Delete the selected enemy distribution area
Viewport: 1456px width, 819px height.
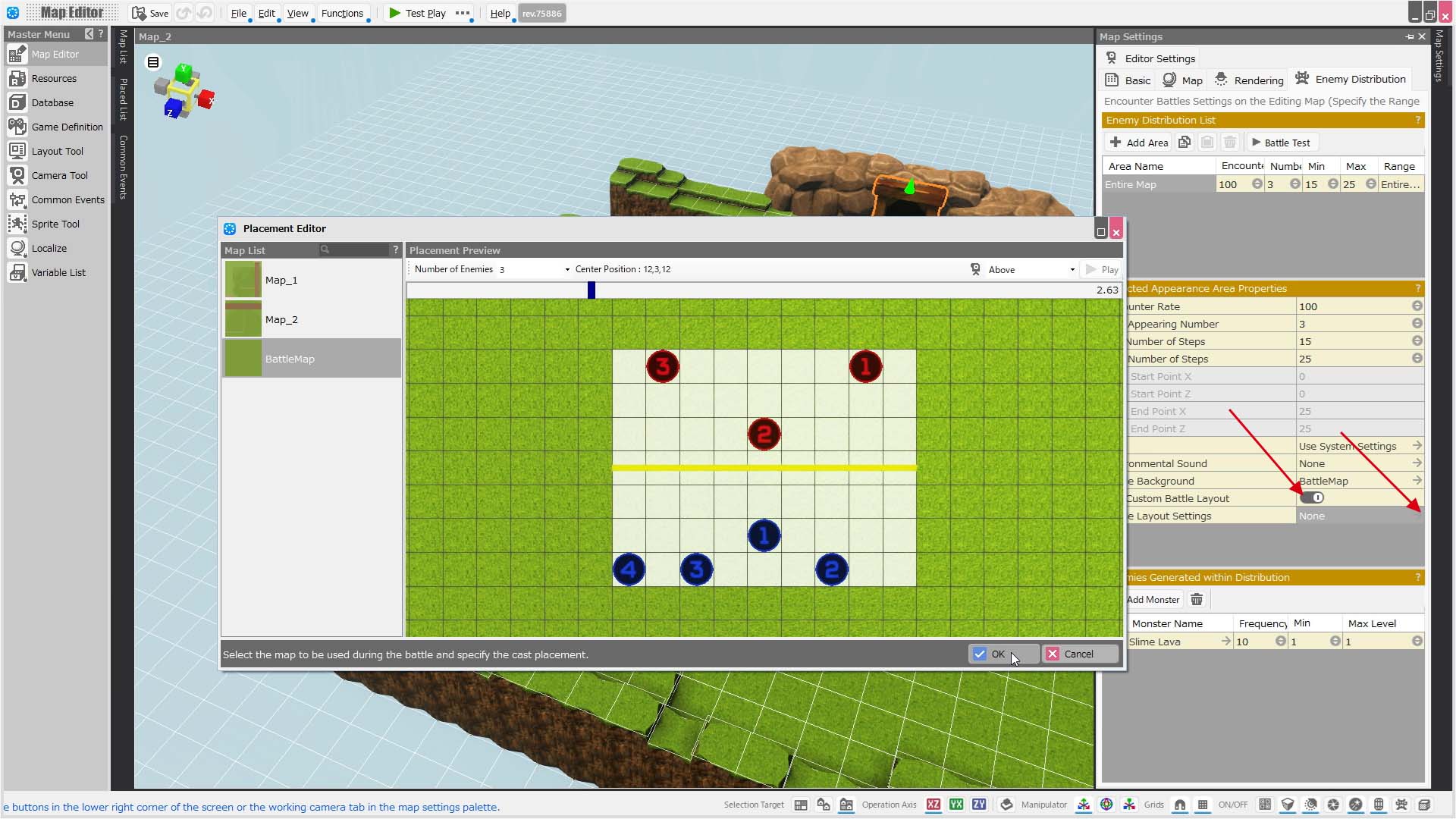click(x=1230, y=143)
